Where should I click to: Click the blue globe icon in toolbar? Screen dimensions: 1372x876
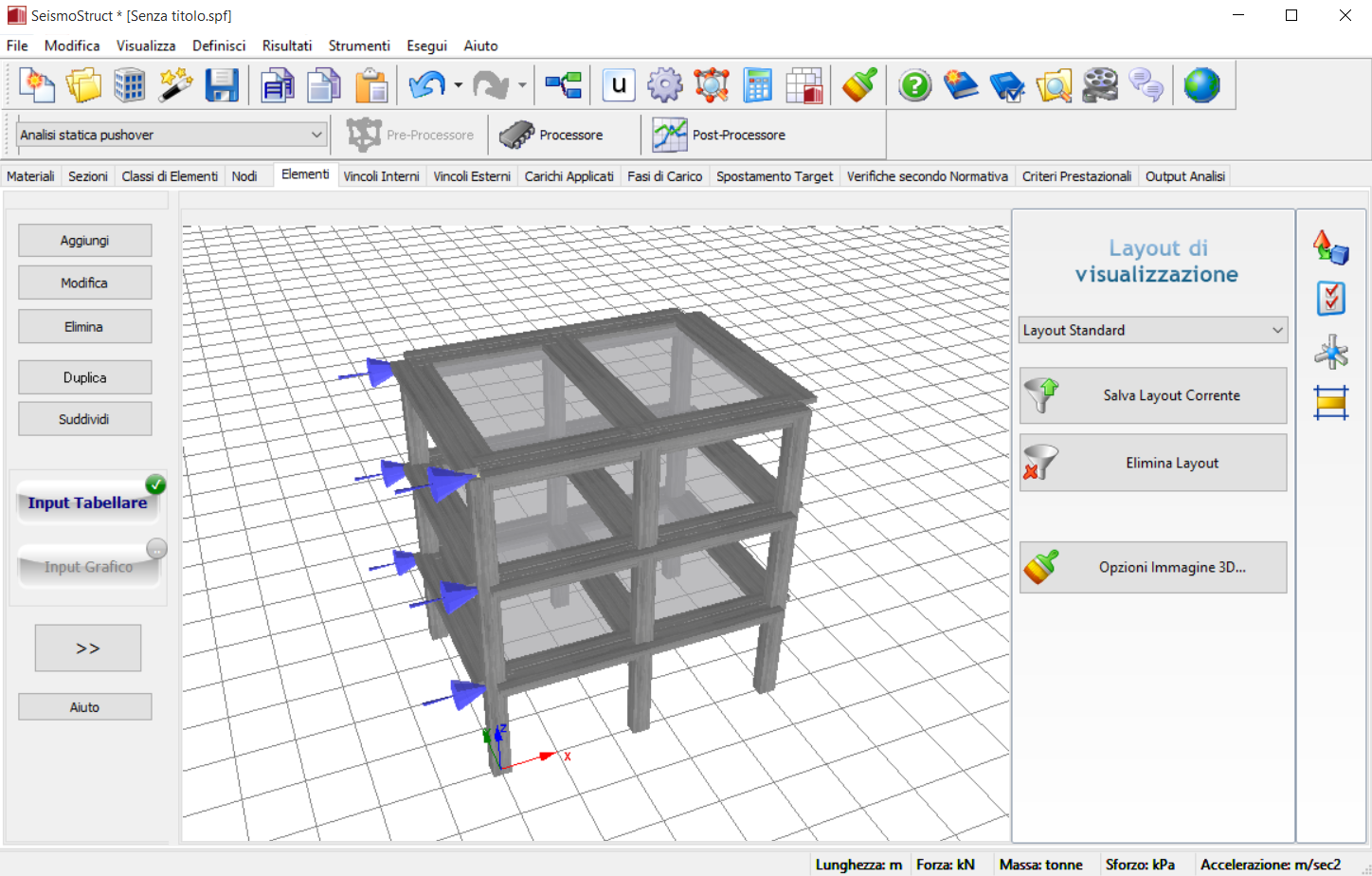pyautogui.click(x=1201, y=85)
